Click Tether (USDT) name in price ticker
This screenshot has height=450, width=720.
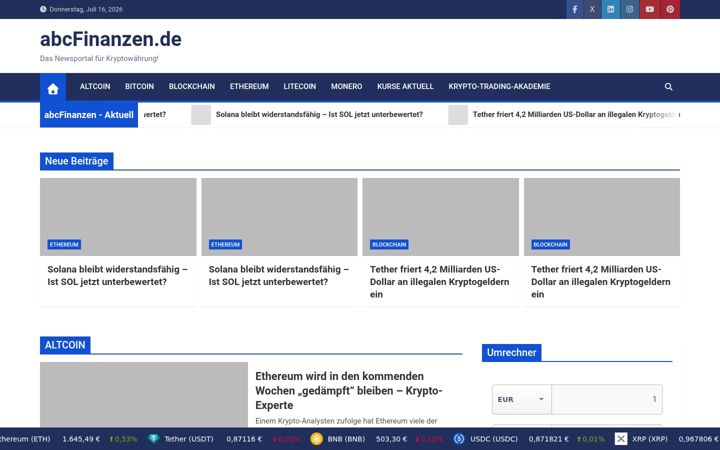[189, 439]
